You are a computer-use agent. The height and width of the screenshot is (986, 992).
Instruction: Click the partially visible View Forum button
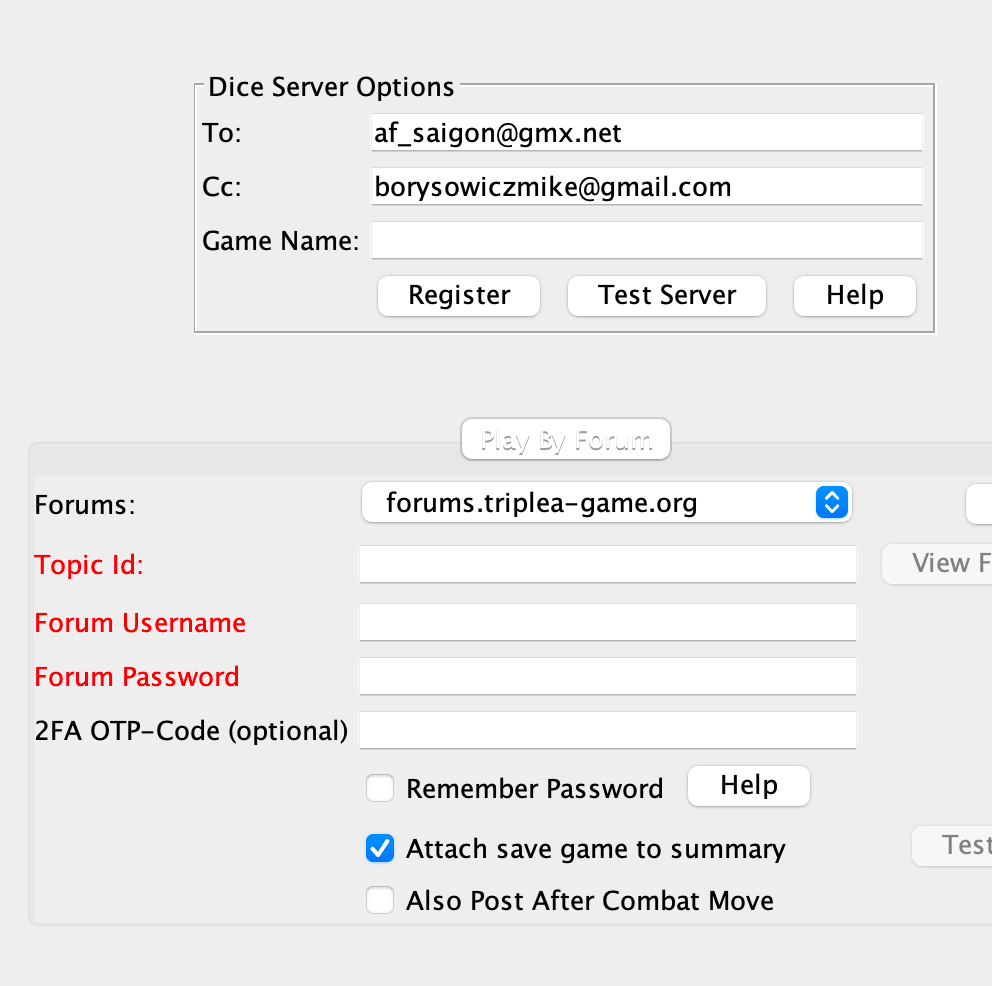(937, 564)
